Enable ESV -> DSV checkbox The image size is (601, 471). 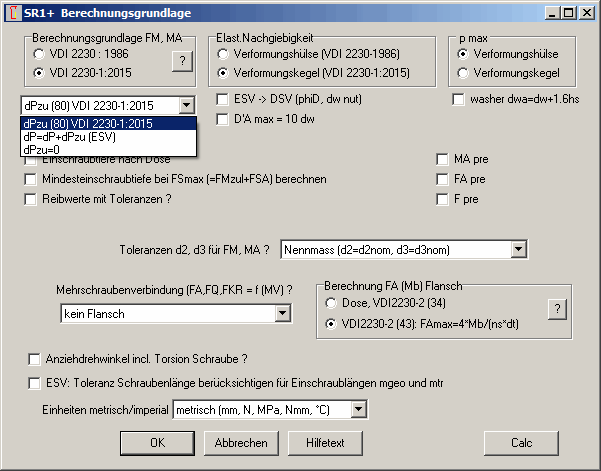pos(223,100)
